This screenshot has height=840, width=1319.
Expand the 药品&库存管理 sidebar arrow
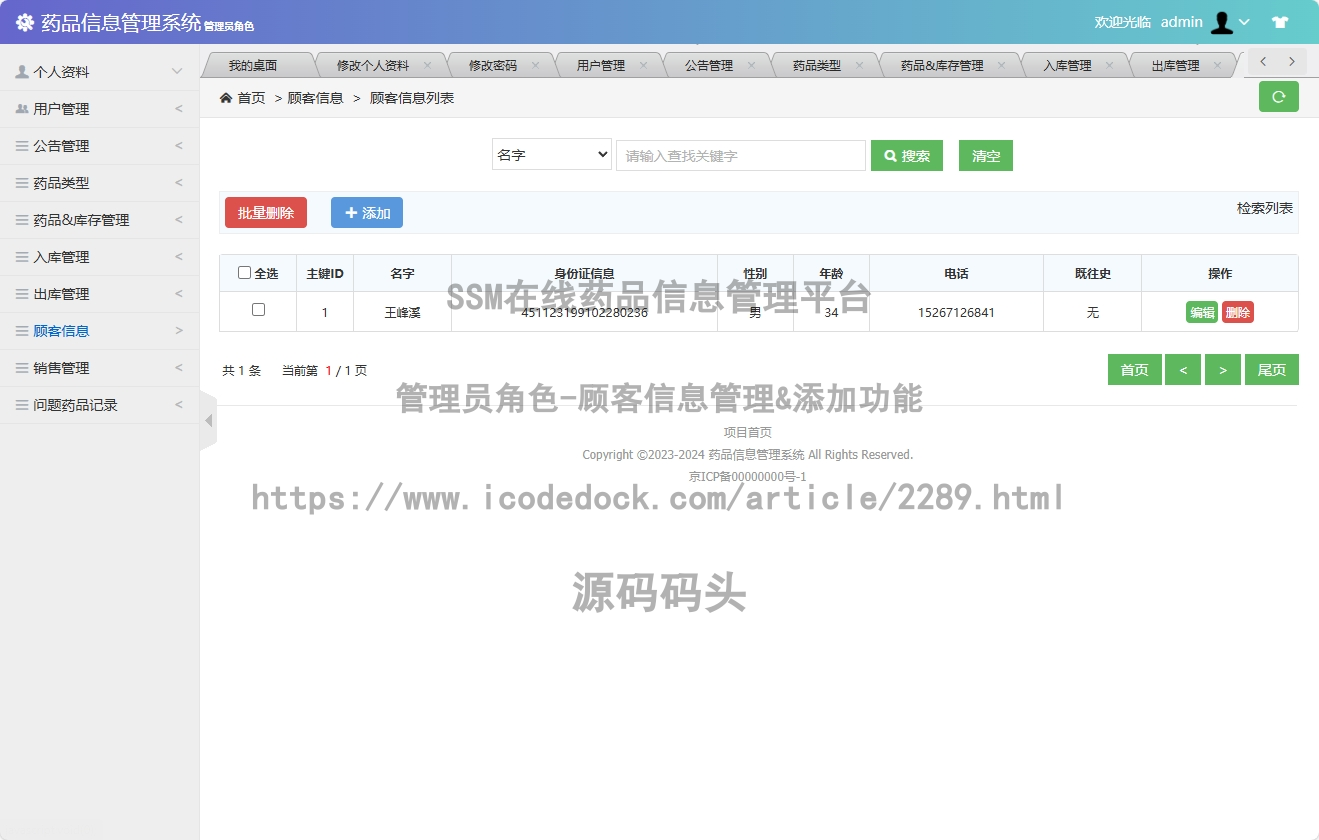[179, 220]
